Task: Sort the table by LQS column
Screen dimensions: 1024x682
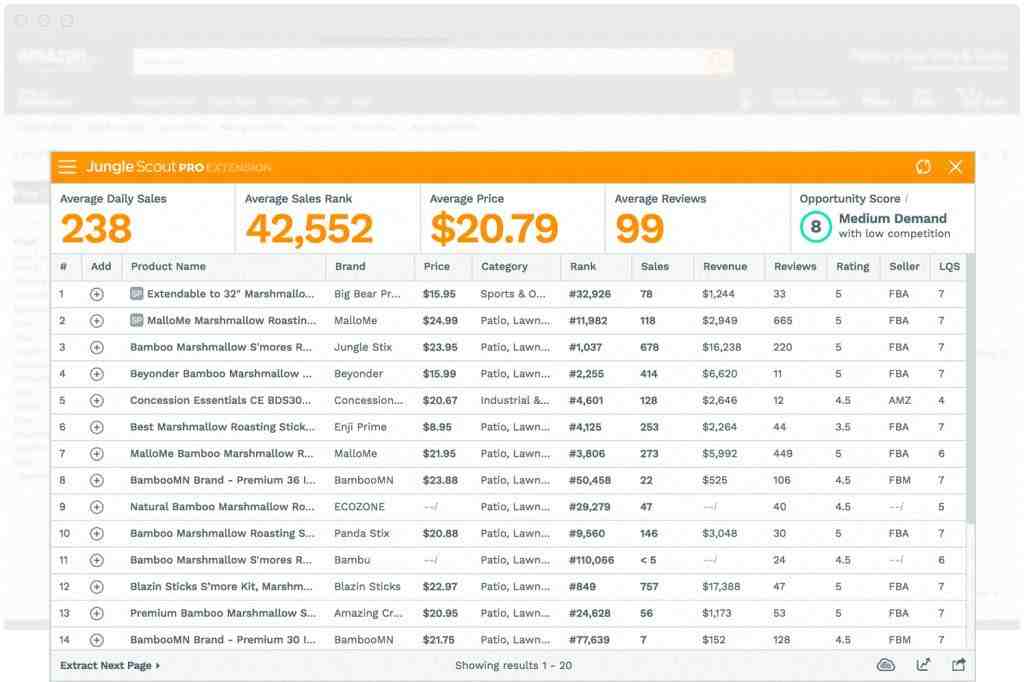Action: 949,267
